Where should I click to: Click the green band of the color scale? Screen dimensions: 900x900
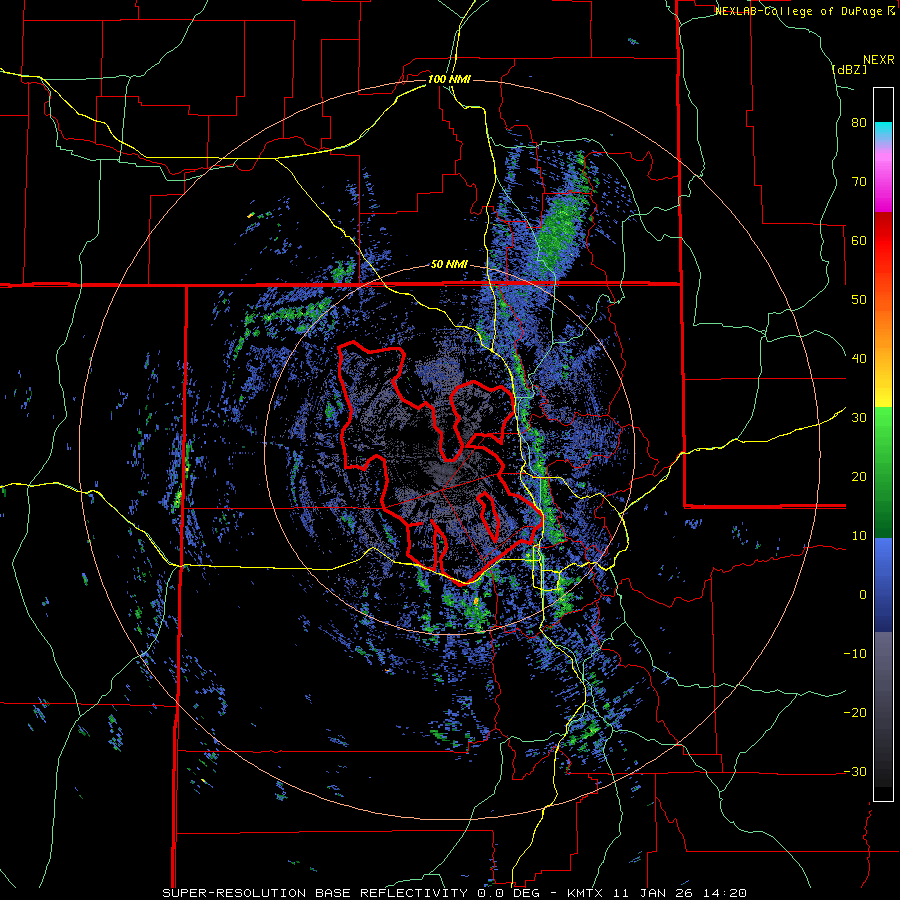[883, 472]
